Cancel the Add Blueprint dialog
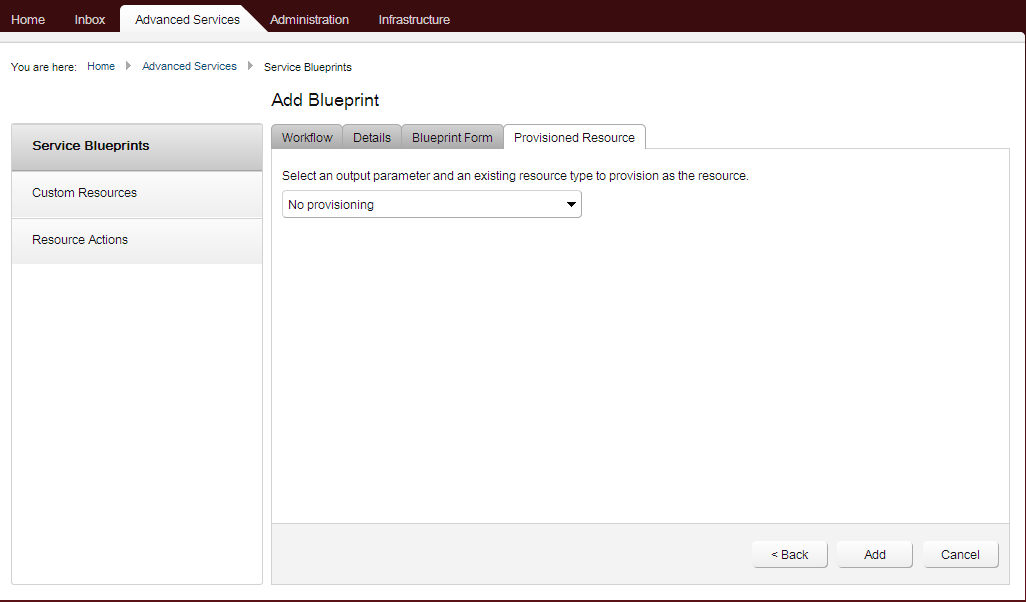Screen dimensions: 1026x602 pos(959,554)
